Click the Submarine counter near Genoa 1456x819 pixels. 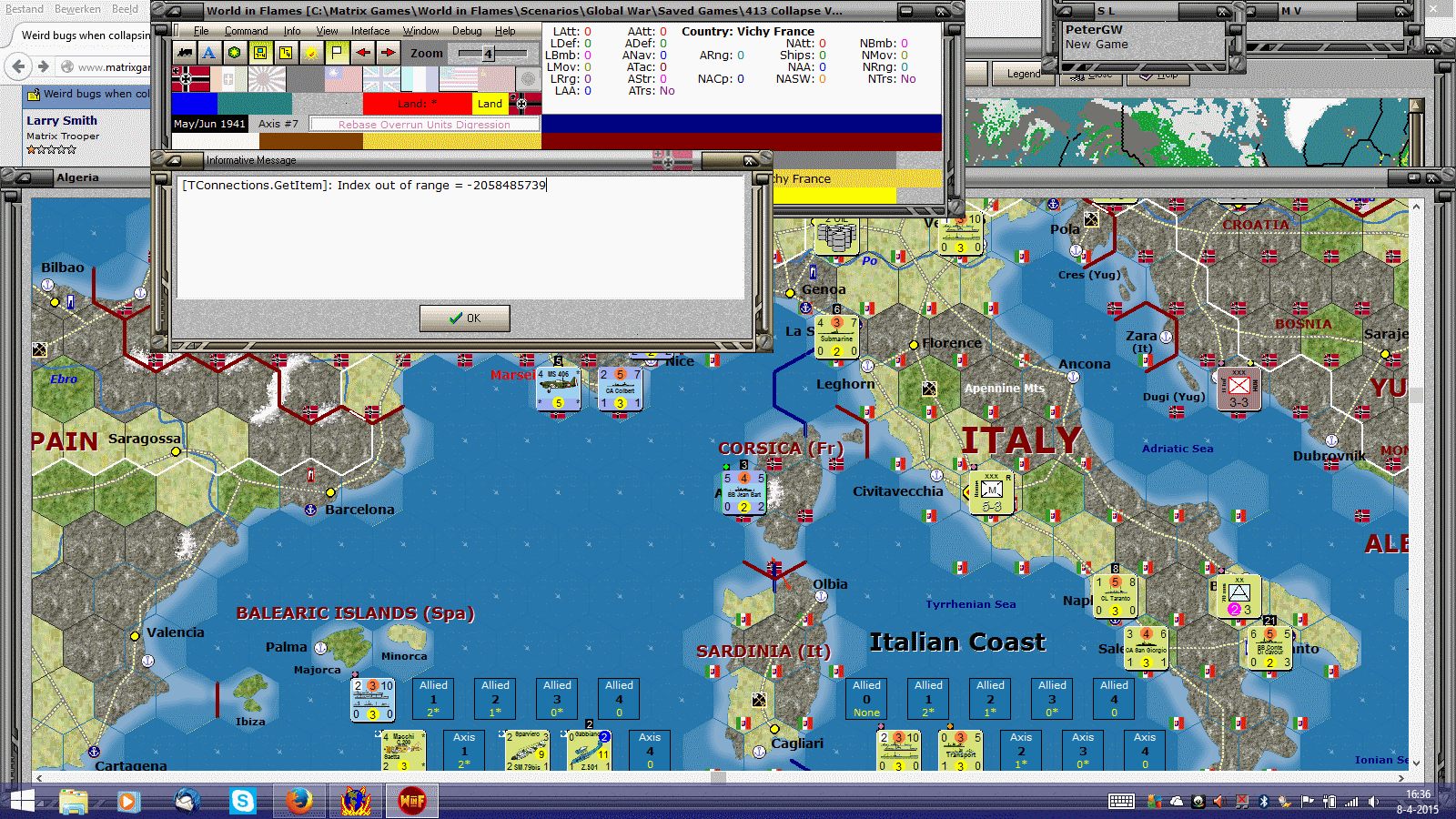point(837,337)
